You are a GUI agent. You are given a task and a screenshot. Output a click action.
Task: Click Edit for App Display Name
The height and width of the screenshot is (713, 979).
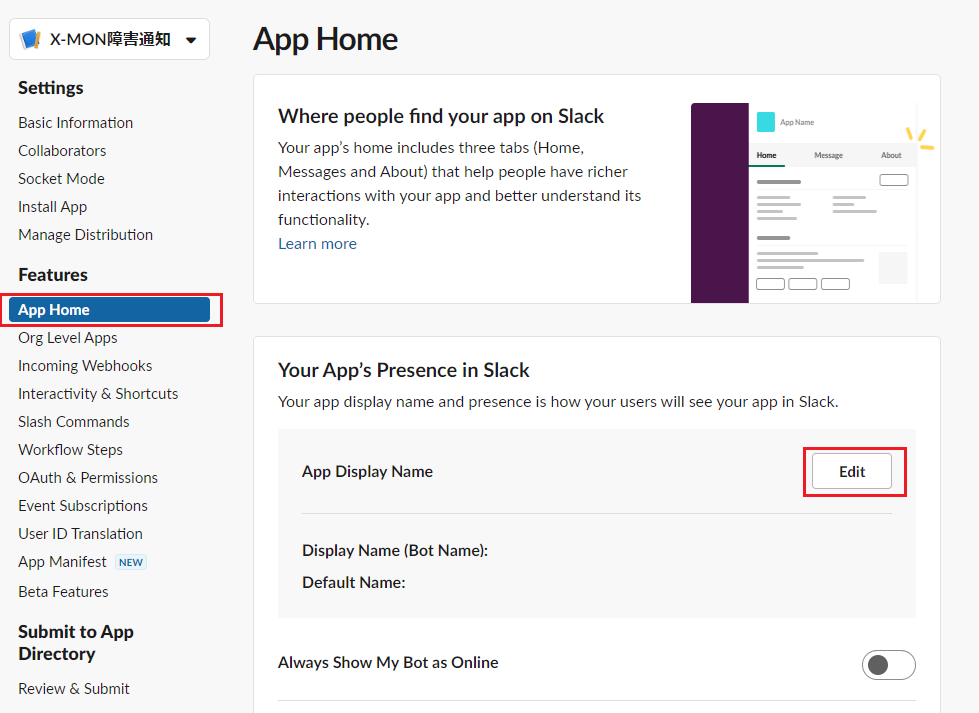click(851, 472)
